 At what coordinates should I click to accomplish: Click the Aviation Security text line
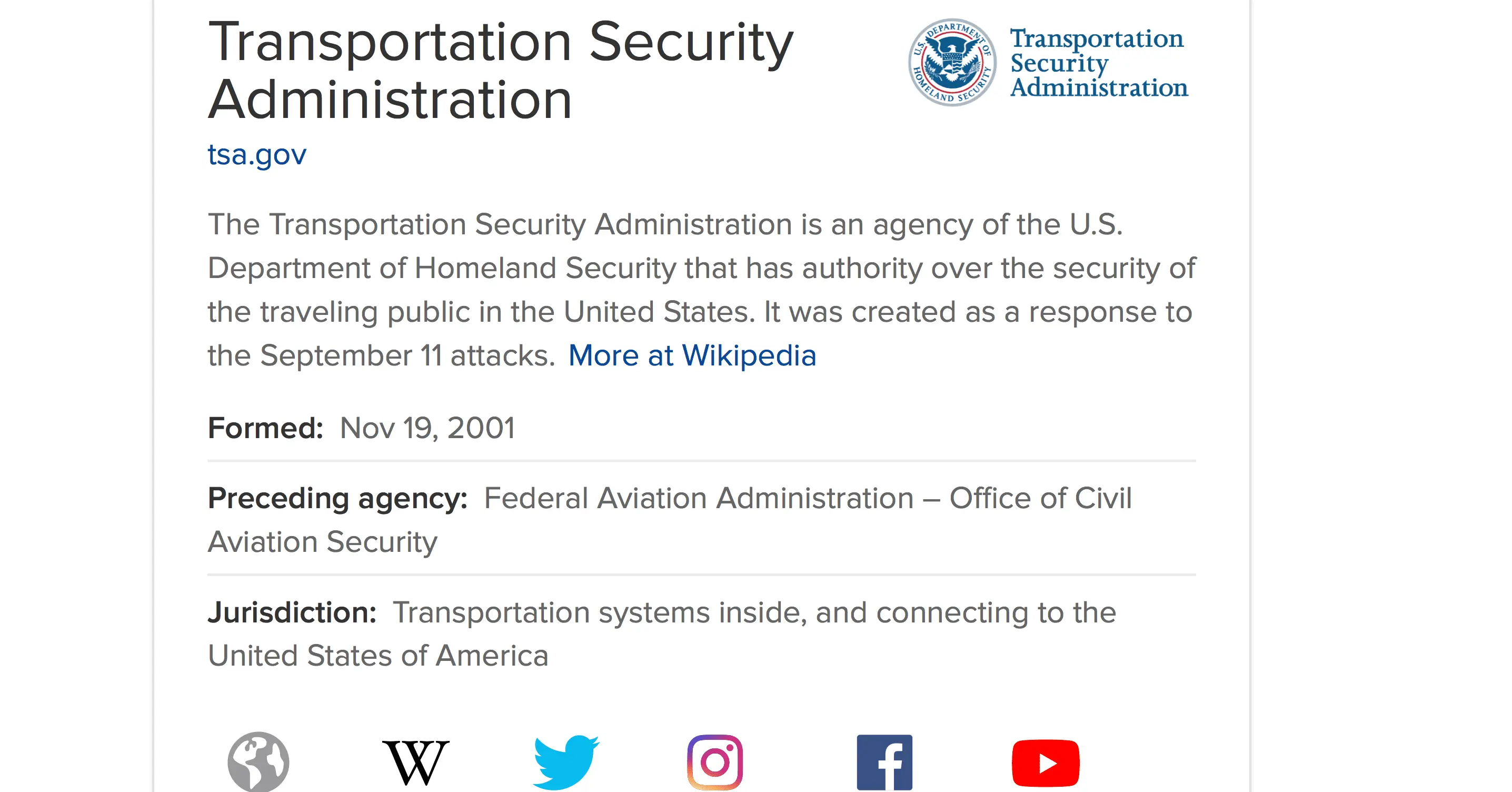[323, 542]
